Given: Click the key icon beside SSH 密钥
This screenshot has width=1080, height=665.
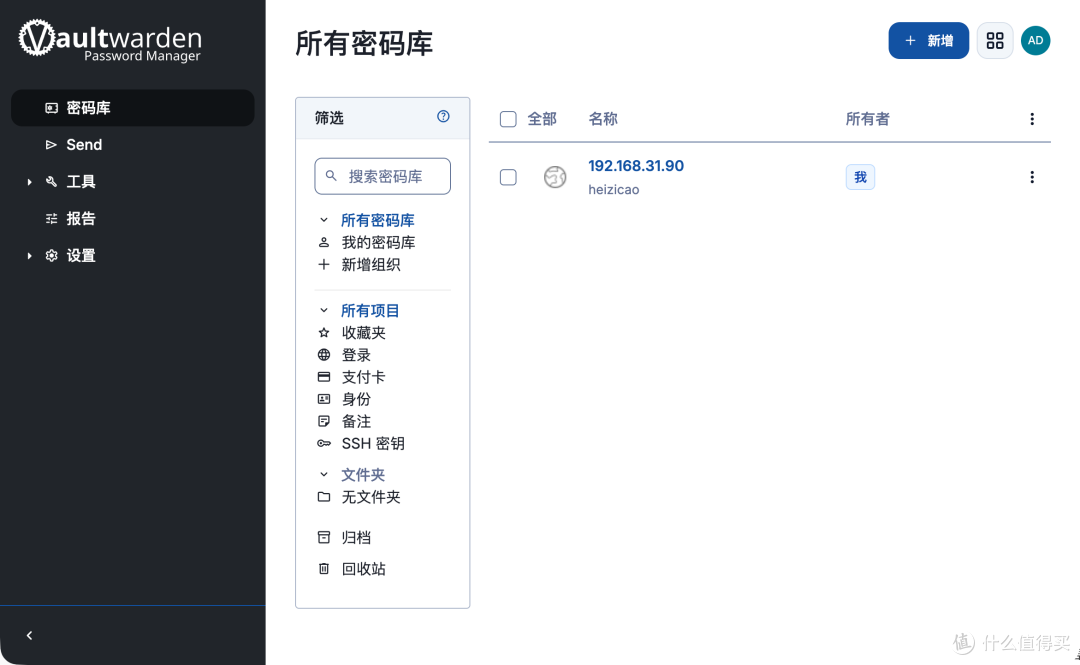Looking at the screenshot, I should point(324,443).
